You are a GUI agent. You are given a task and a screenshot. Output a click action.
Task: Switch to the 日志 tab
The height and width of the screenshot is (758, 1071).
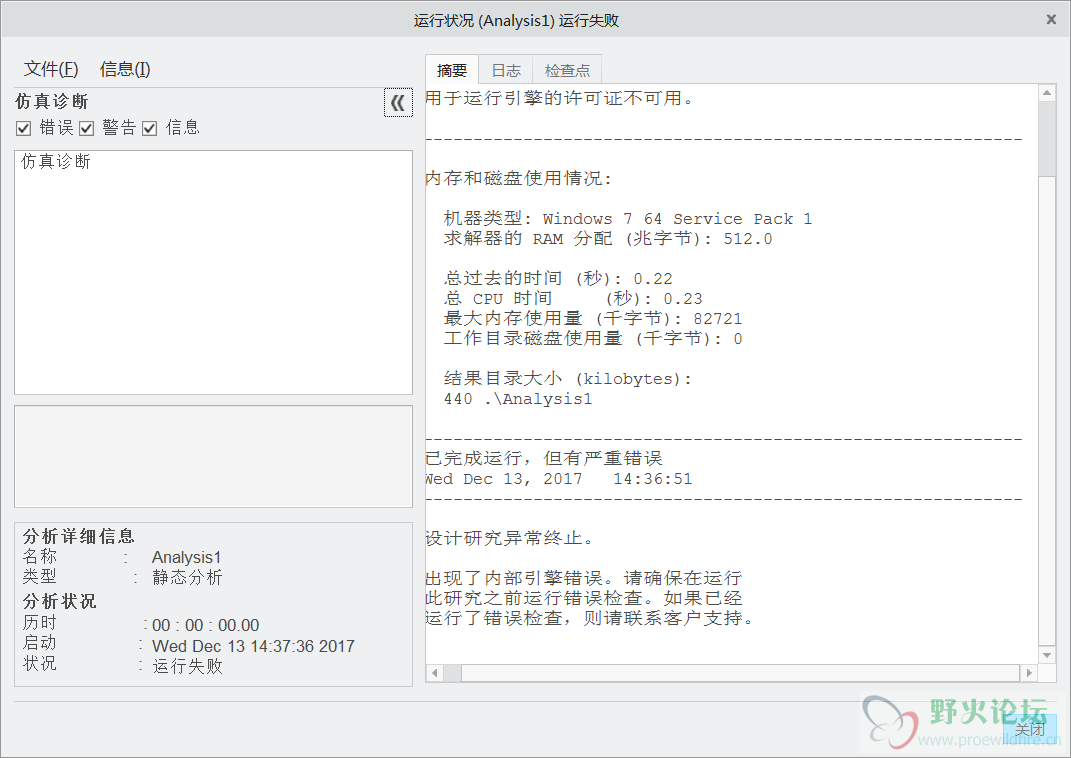[505, 70]
